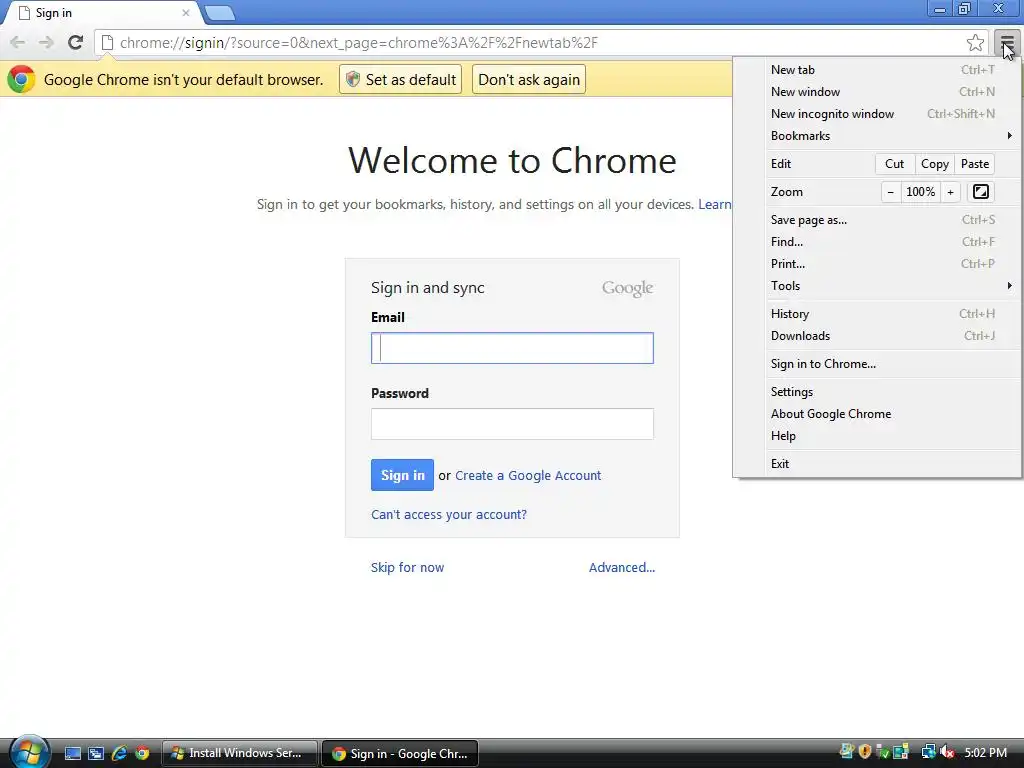Screen dimensions: 1024x768
Task: Click the security shield tray icon
Action: (x=865, y=752)
